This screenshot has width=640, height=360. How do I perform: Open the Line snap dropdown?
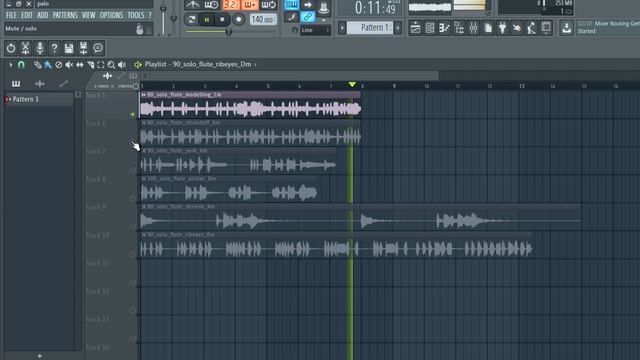click(x=316, y=30)
